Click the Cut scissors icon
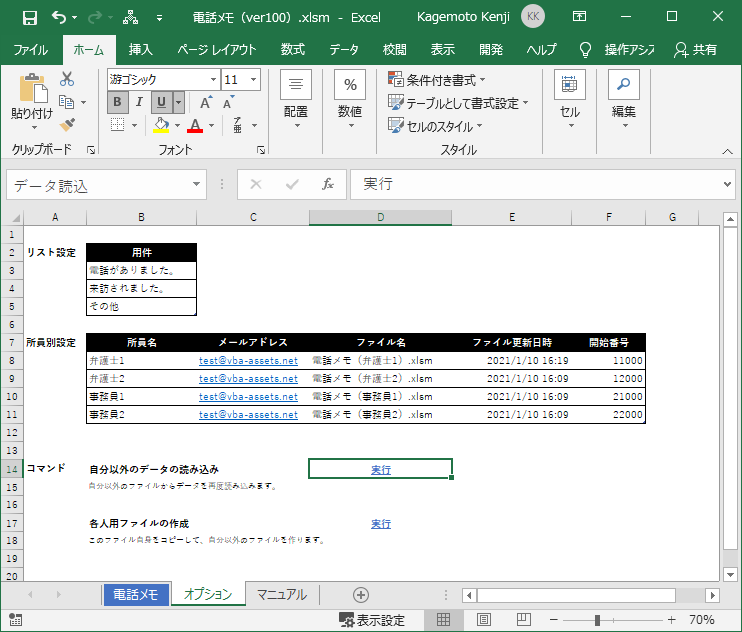The image size is (742, 632). tap(67, 79)
